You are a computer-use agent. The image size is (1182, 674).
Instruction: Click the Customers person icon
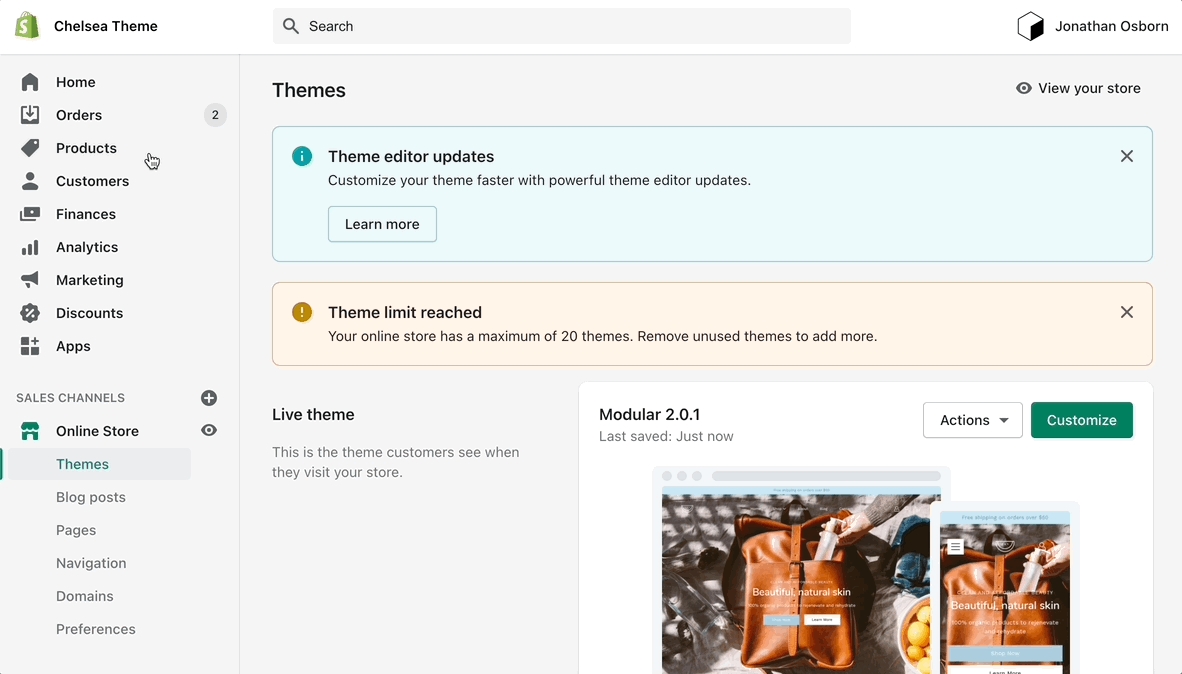[x=30, y=181]
